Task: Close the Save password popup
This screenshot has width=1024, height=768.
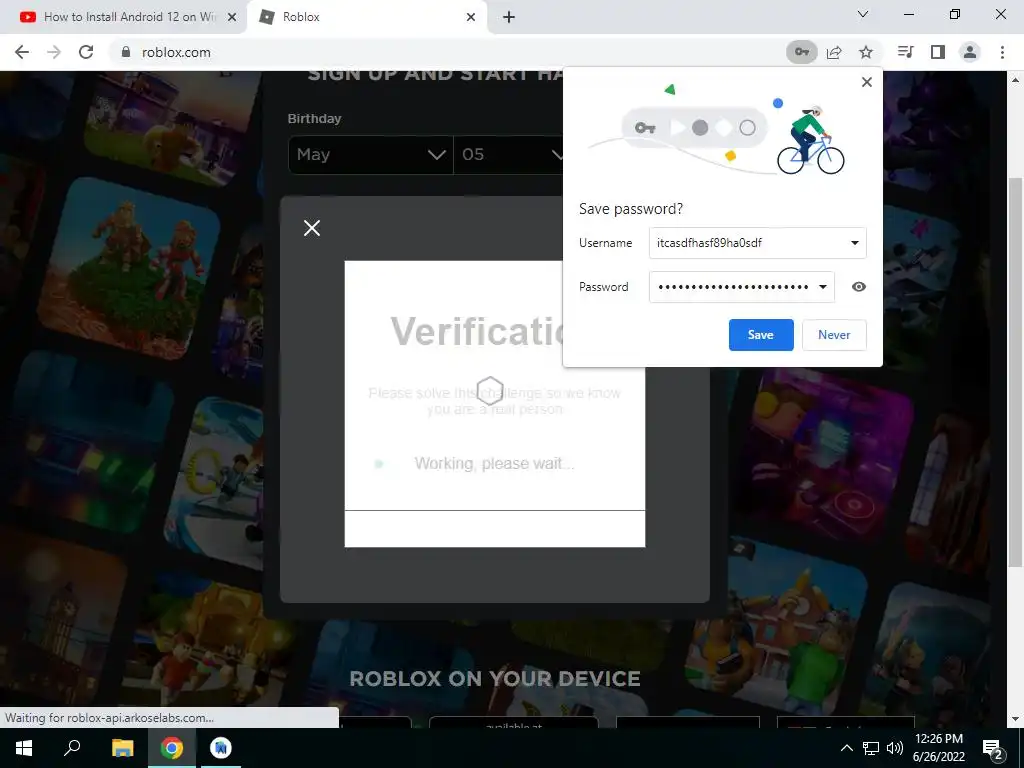Action: click(x=867, y=82)
